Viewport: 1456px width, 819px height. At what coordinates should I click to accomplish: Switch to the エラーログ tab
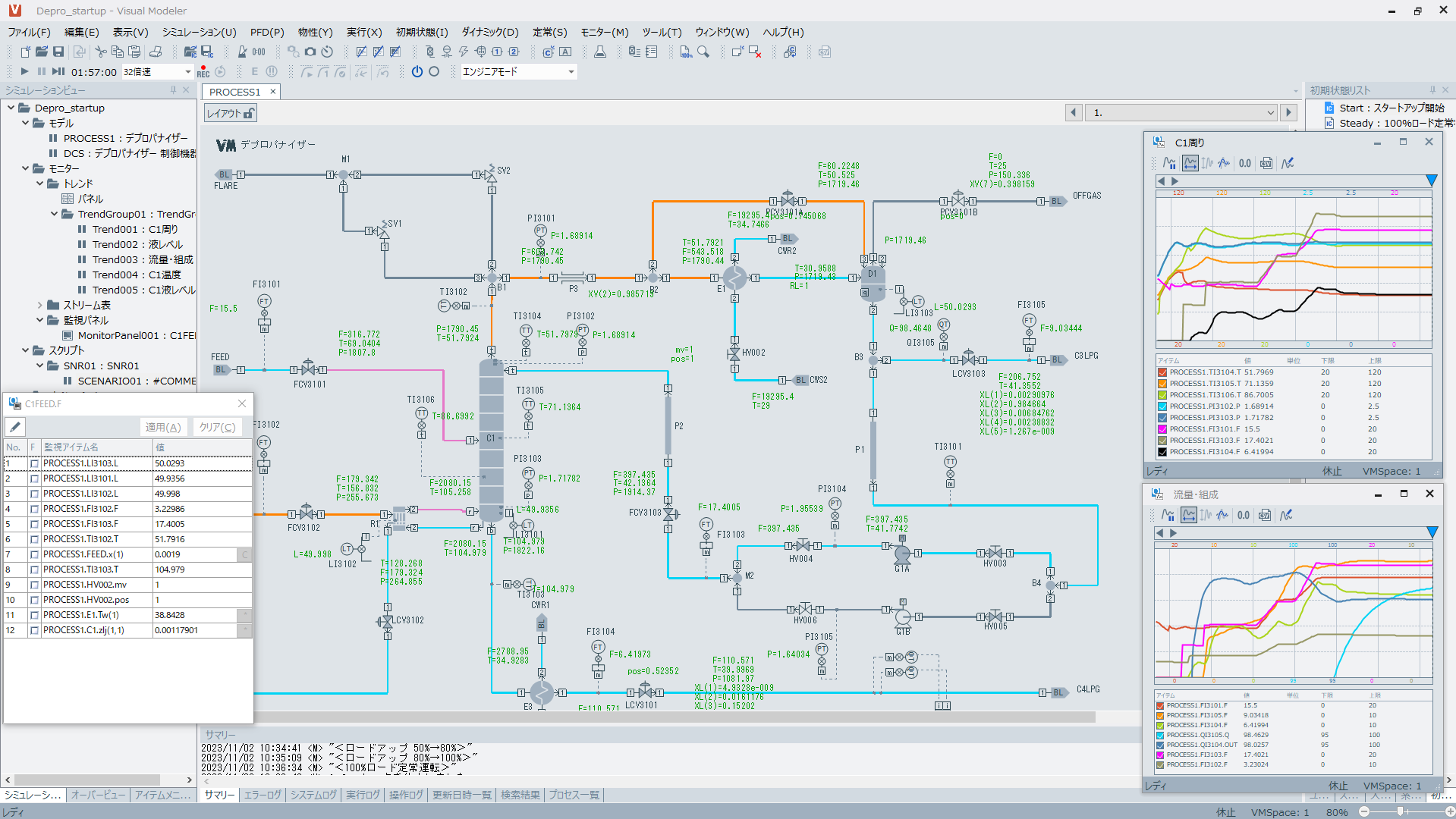(x=262, y=795)
